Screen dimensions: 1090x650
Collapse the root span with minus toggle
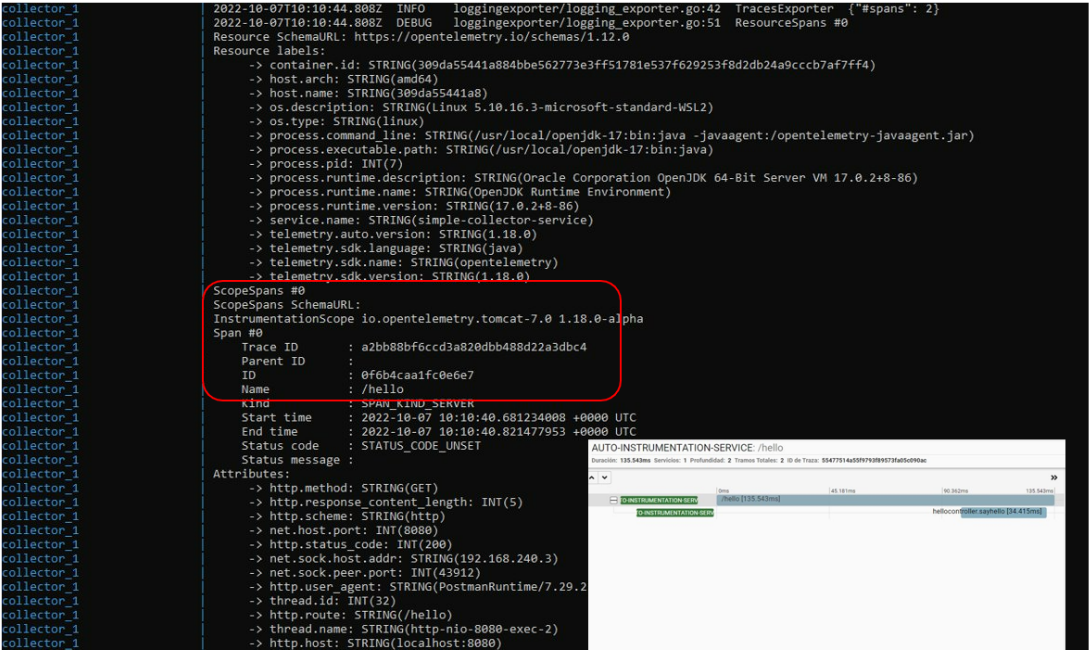click(614, 500)
